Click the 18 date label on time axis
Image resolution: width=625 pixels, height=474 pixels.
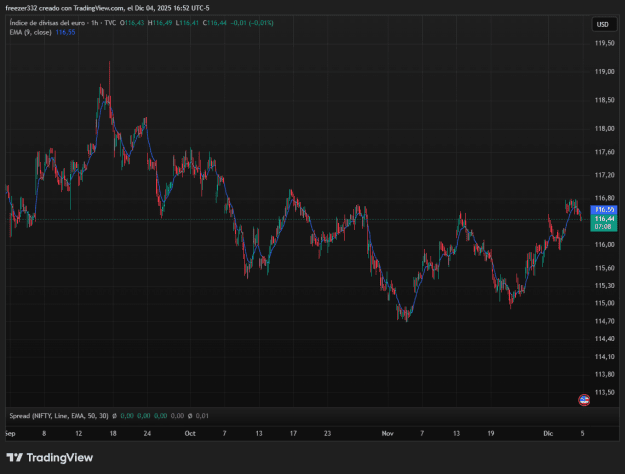point(113,433)
